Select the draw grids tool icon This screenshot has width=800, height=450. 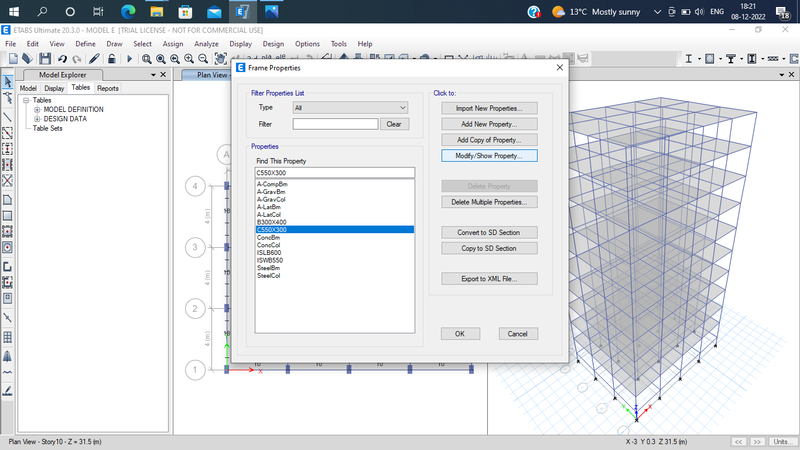tap(8, 337)
